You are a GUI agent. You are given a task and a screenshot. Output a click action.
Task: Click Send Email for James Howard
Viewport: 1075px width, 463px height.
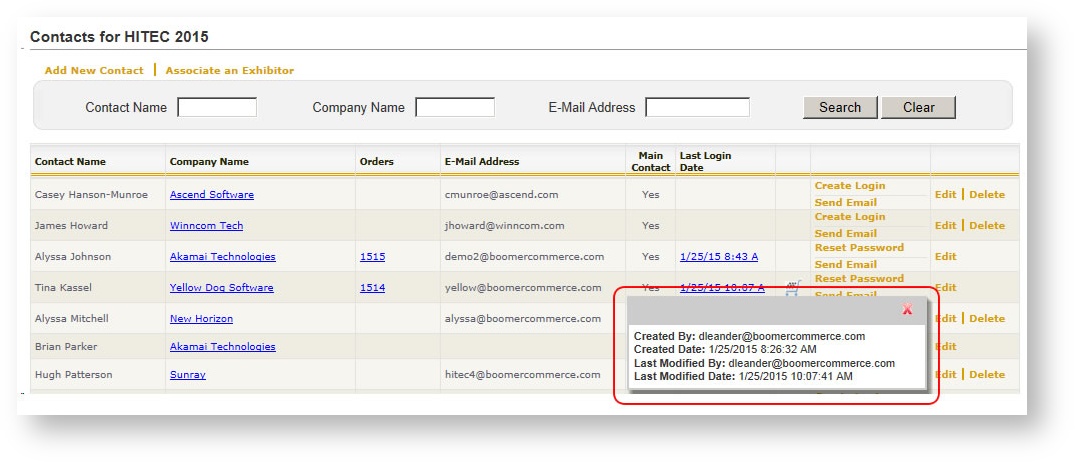pos(845,233)
